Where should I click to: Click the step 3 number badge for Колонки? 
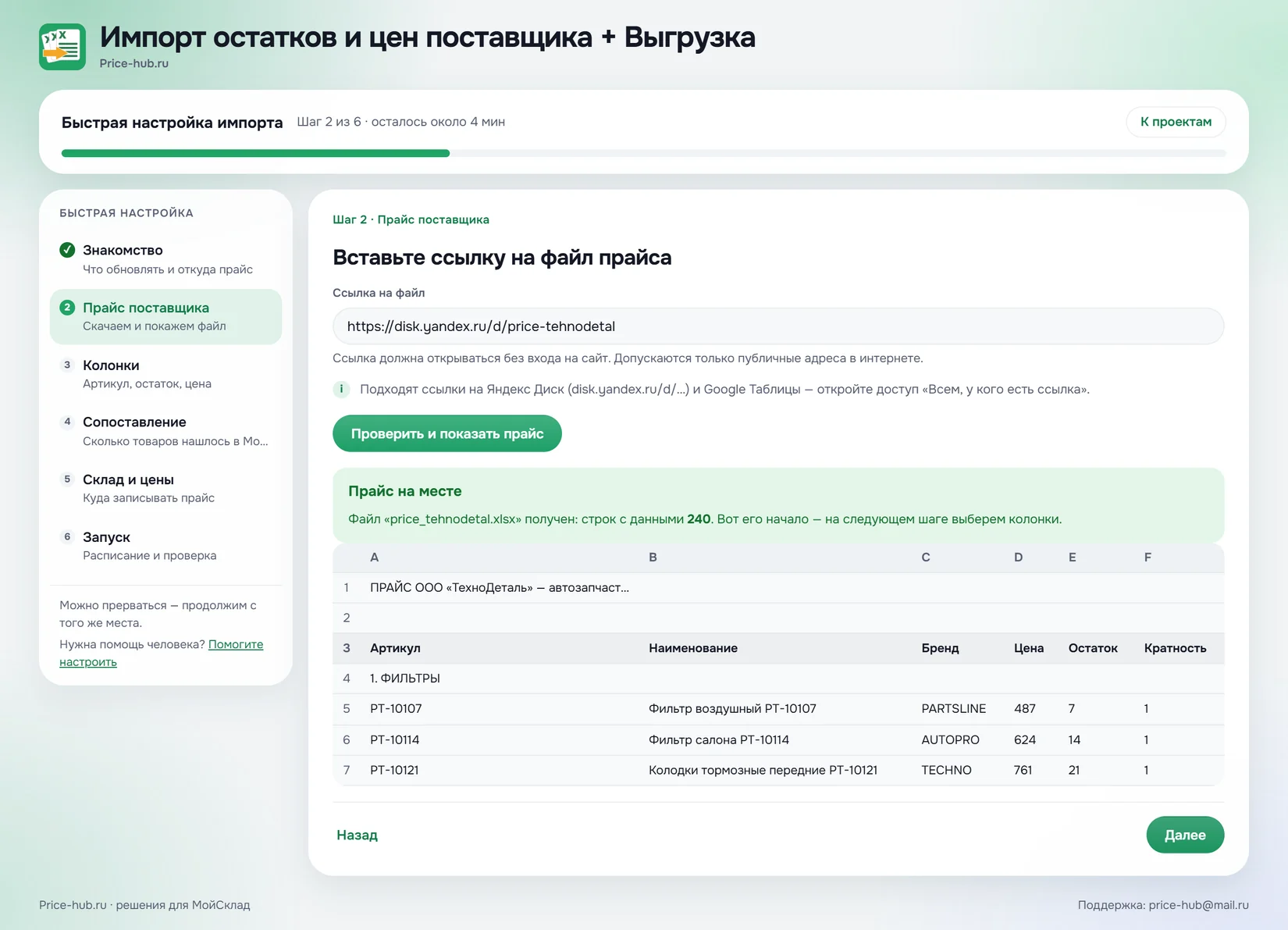pyautogui.click(x=67, y=365)
